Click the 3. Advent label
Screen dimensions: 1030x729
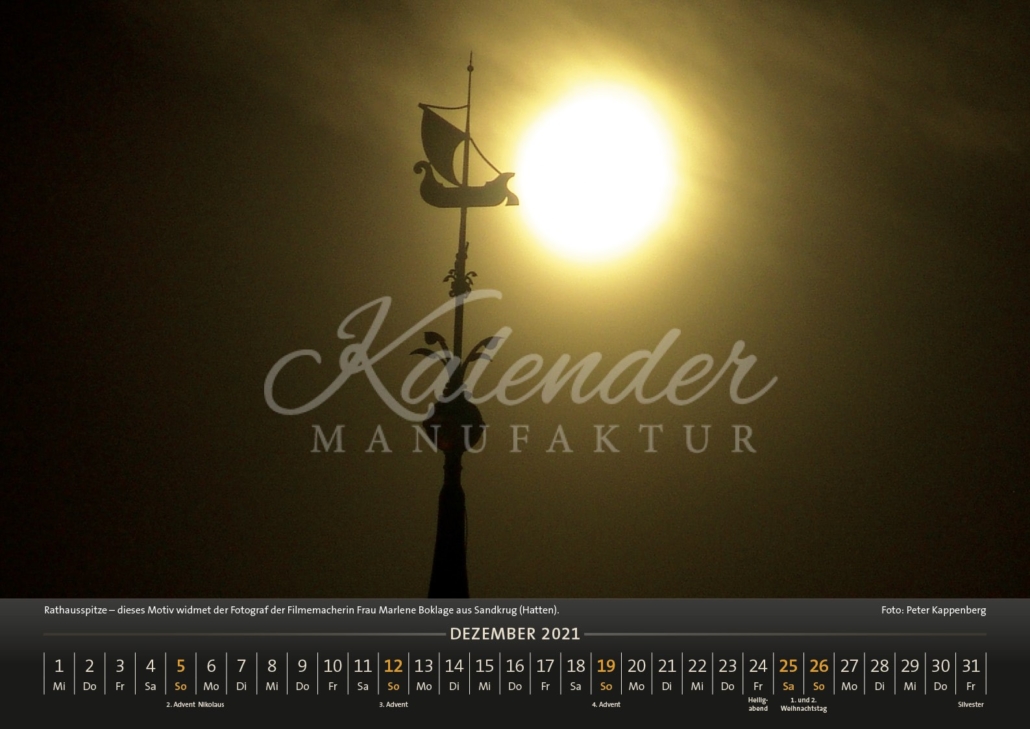pos(393,705)
